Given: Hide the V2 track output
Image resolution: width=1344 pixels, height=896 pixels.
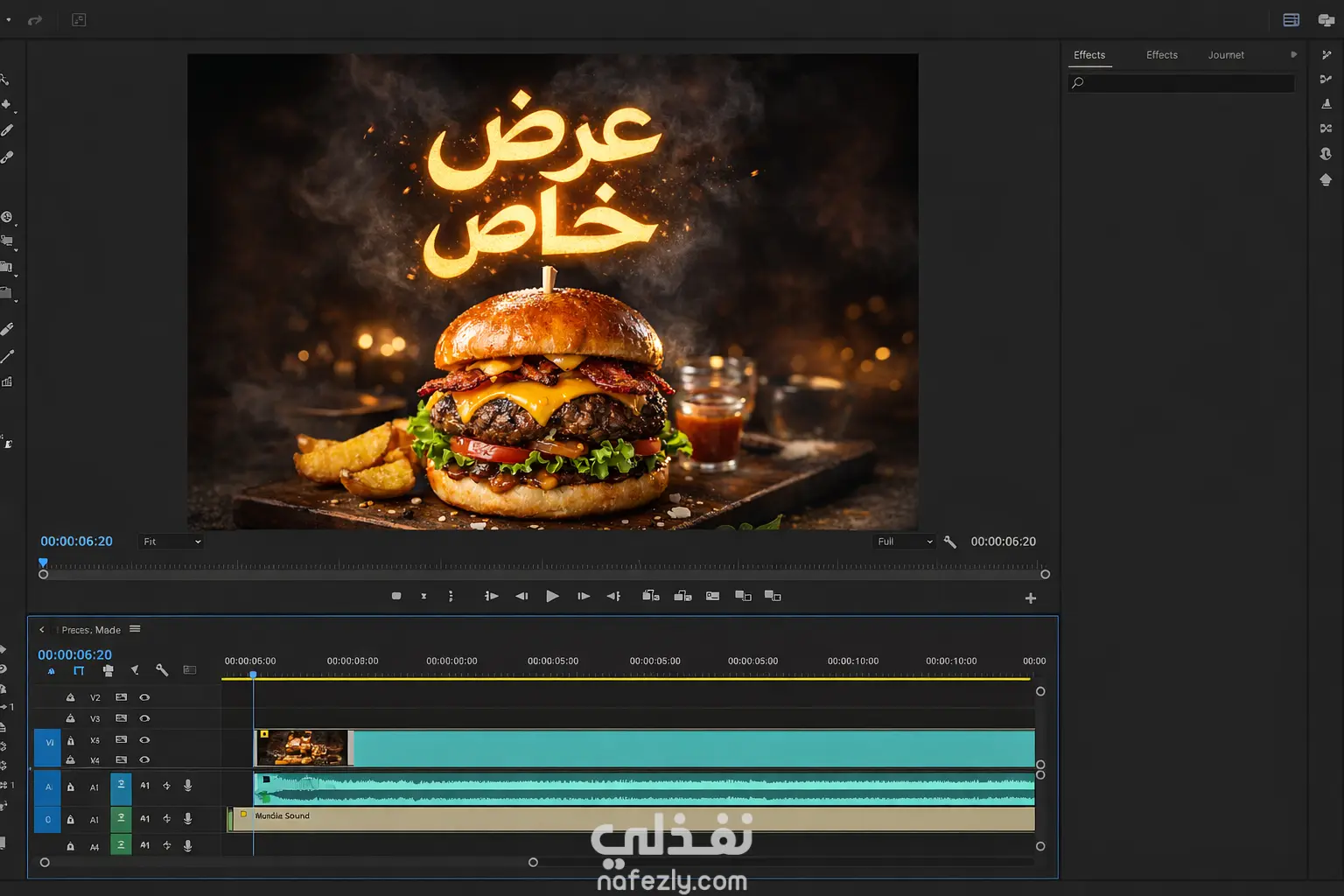Looking at the screenshot, I should 144,697.
